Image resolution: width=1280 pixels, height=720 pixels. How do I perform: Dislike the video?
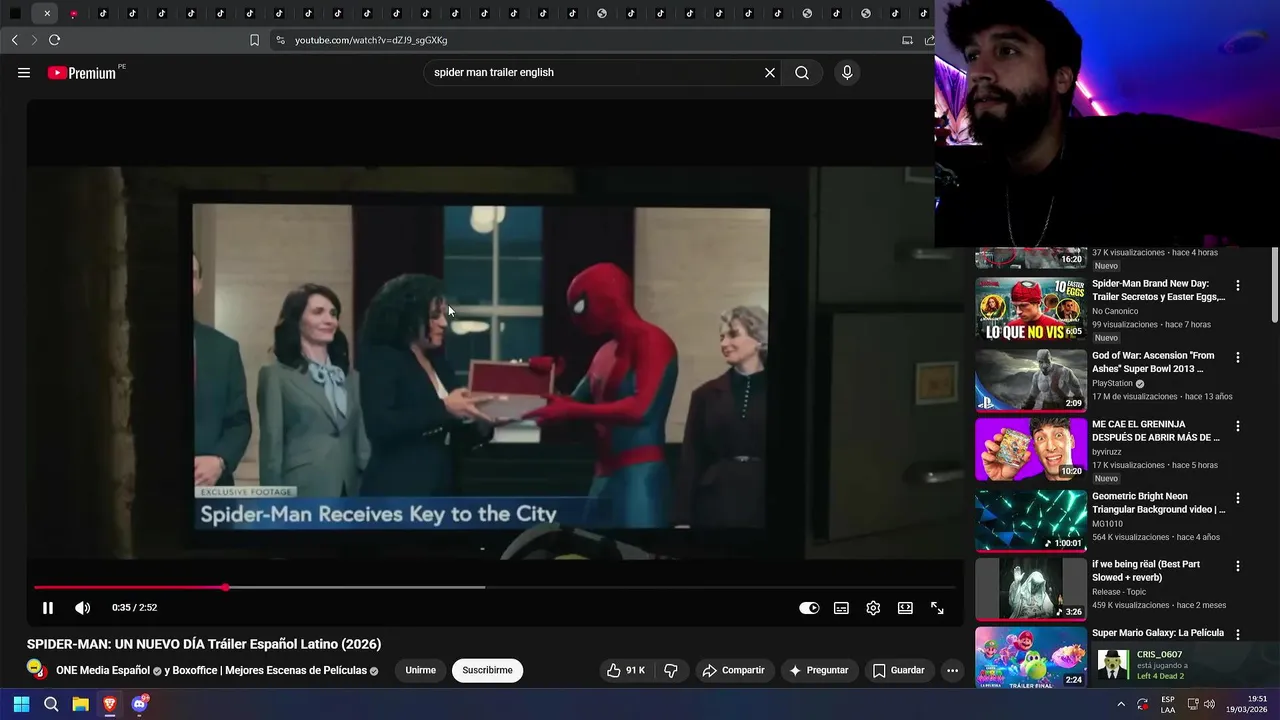671,670
